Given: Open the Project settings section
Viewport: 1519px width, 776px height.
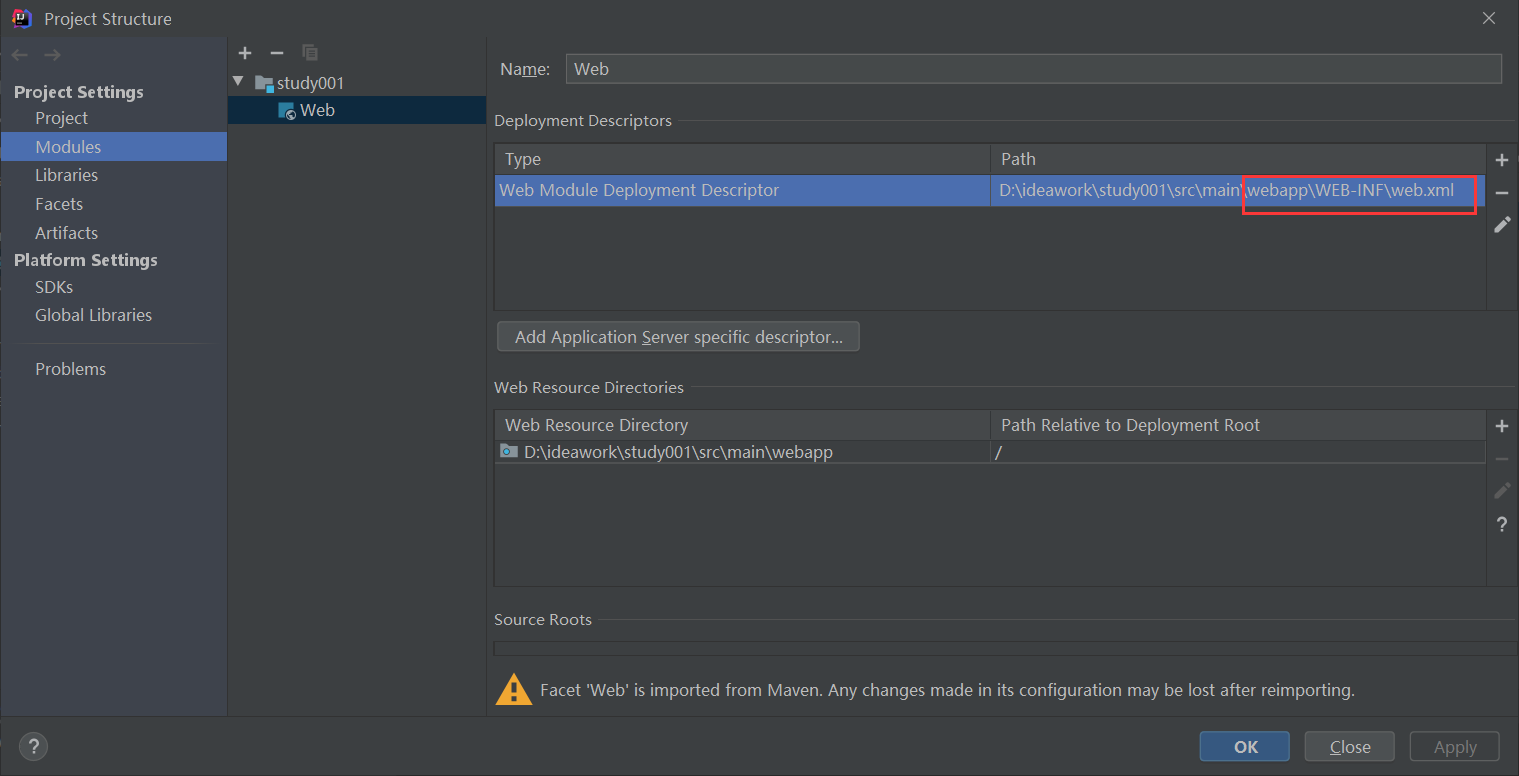Looking at the screenshot, I should (61, 118).
